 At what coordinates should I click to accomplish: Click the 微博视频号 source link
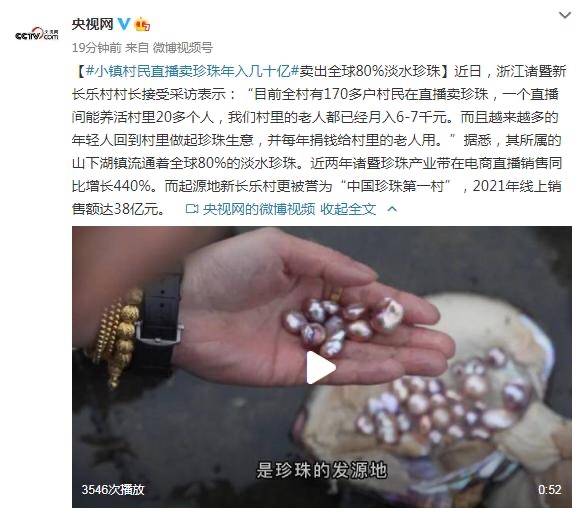(x=183, y=48)
